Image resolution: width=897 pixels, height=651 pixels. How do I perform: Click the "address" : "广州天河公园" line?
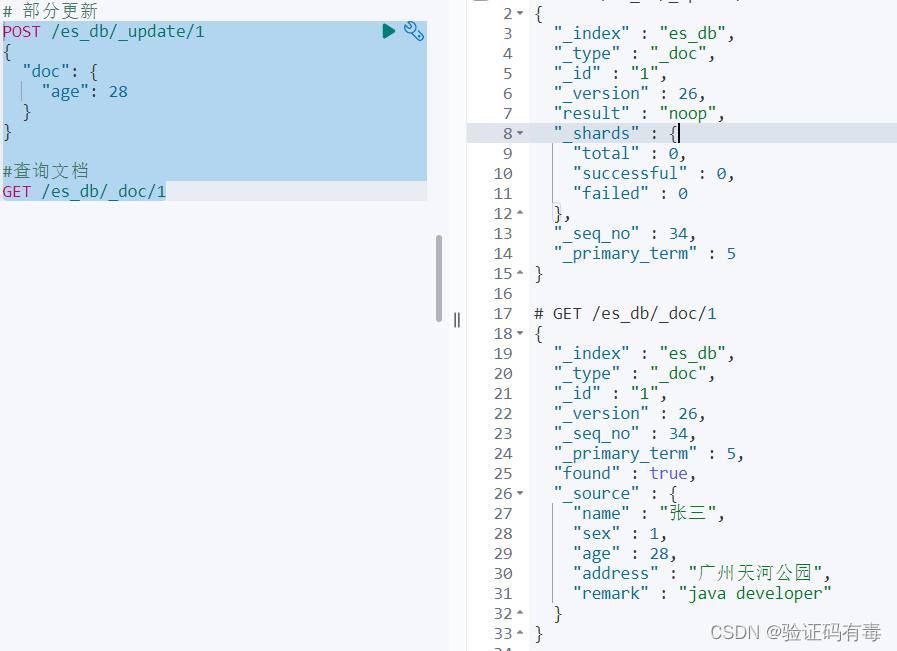pos(702,573)
